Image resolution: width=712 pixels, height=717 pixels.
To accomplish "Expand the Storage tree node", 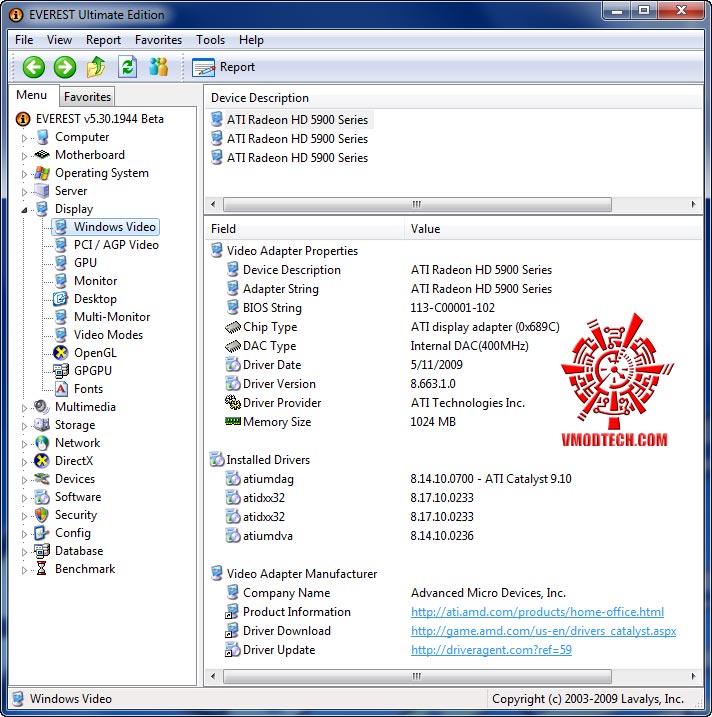I will 24,426.
